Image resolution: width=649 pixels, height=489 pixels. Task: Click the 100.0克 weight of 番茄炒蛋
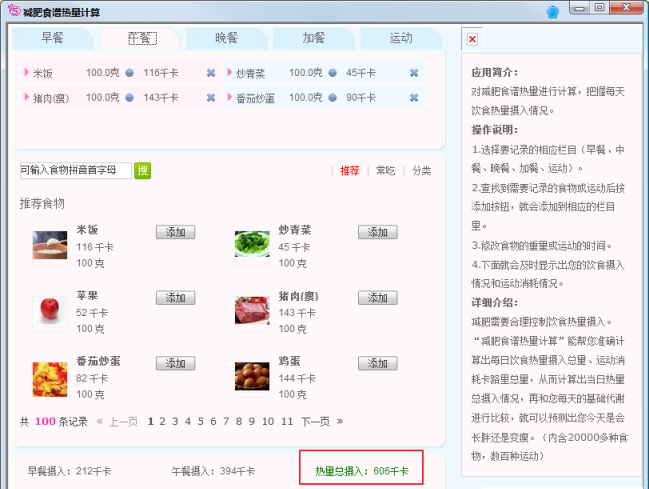click(305, 98)
